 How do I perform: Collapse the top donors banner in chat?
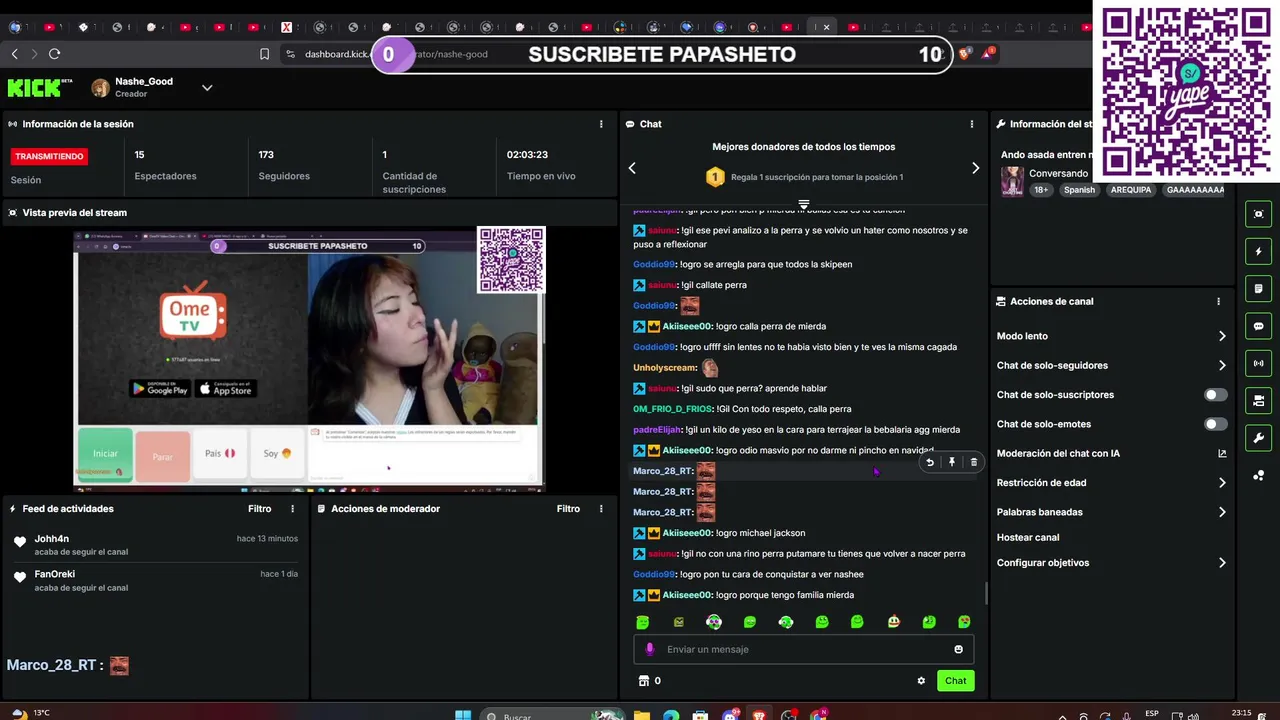click(x=803, y=204)
